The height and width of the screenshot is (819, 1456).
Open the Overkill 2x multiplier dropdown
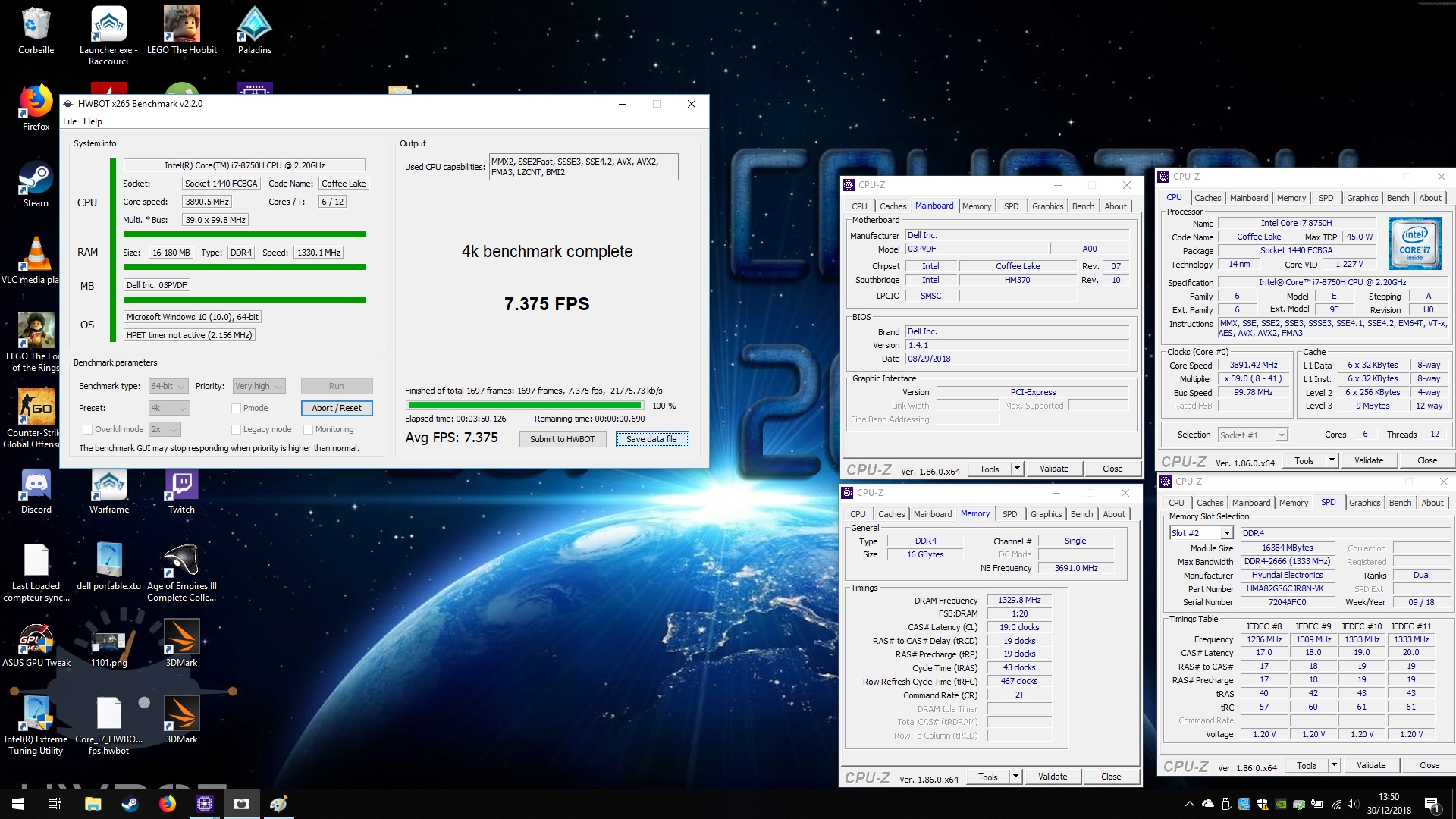pyautogui.click(x=164, y=429)
